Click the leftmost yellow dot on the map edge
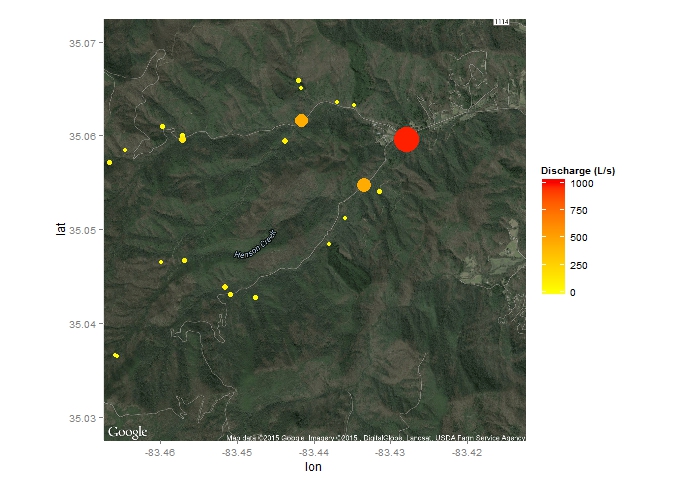 pos(109,162)
